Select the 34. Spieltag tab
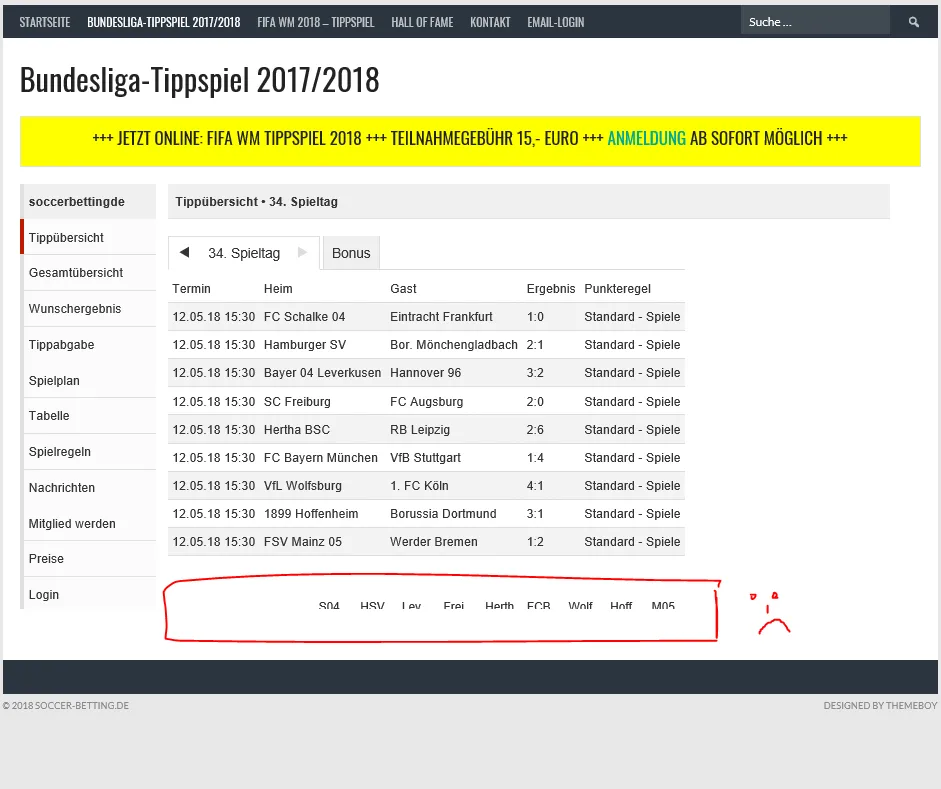This screenshot has height=789, width=941. pyautogui.click(x=244, y=253)
